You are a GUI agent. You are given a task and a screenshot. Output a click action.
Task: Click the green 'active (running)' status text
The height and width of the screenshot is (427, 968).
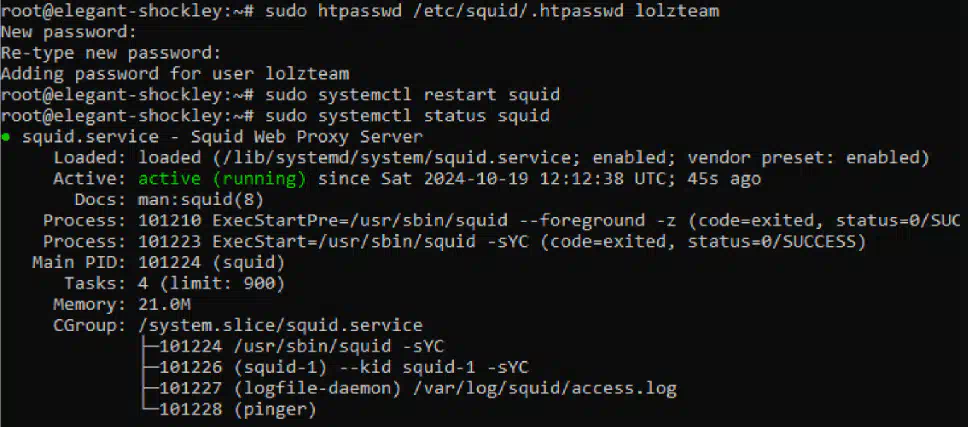click(x=222, y=180)
